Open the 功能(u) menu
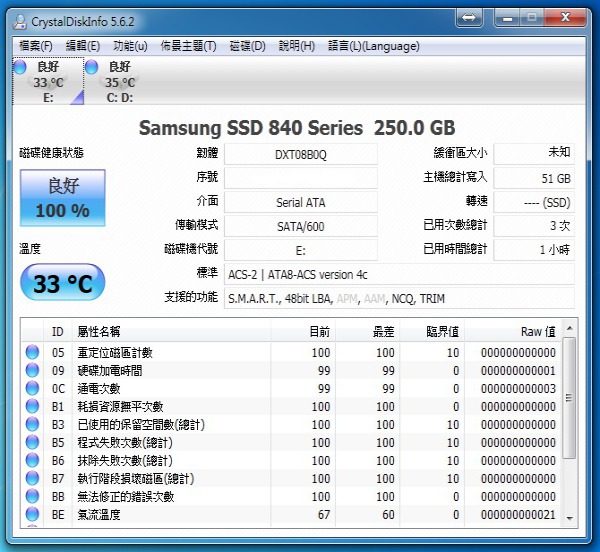600x552 pixels. click(x=130, y=46)
